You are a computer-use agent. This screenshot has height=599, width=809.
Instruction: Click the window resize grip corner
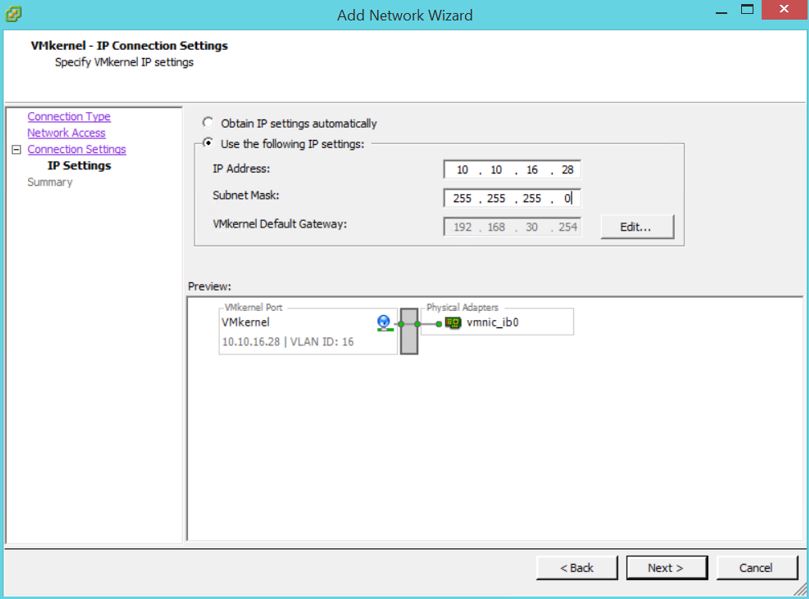[x=801, y=589]
